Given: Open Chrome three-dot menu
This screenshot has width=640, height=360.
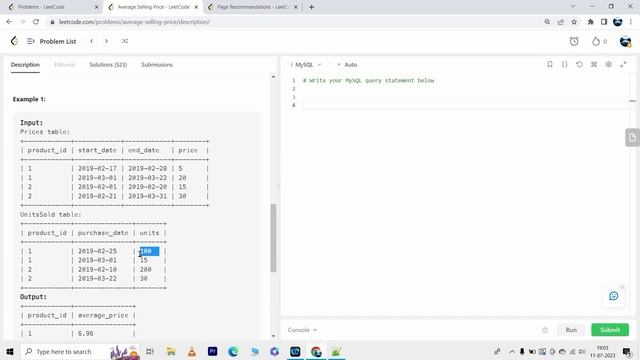Looking at the screenshot, I should [631, 22].
